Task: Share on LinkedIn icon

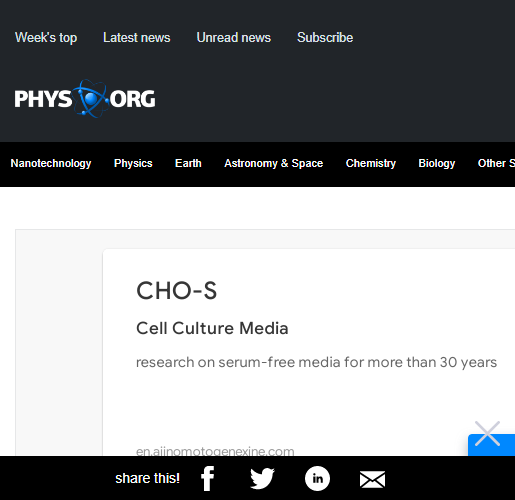Action: 317,479
